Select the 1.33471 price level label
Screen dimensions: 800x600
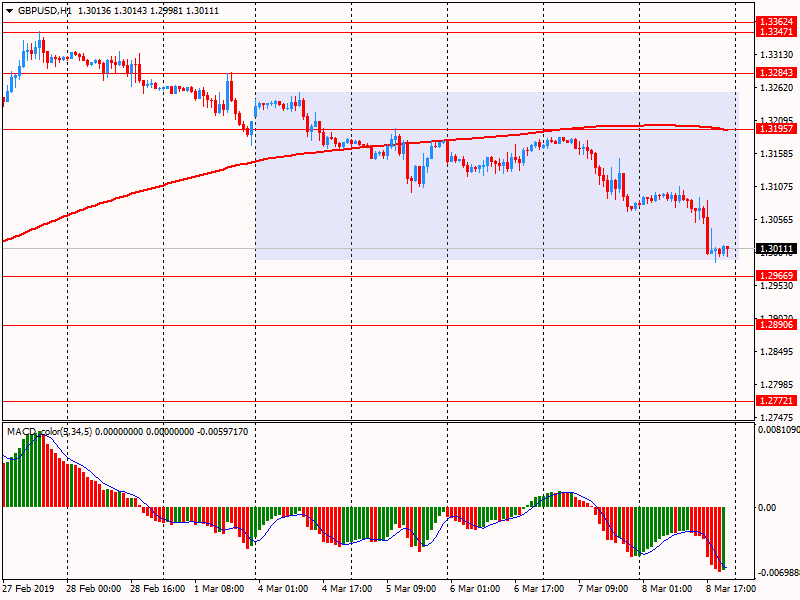(776, 32)
